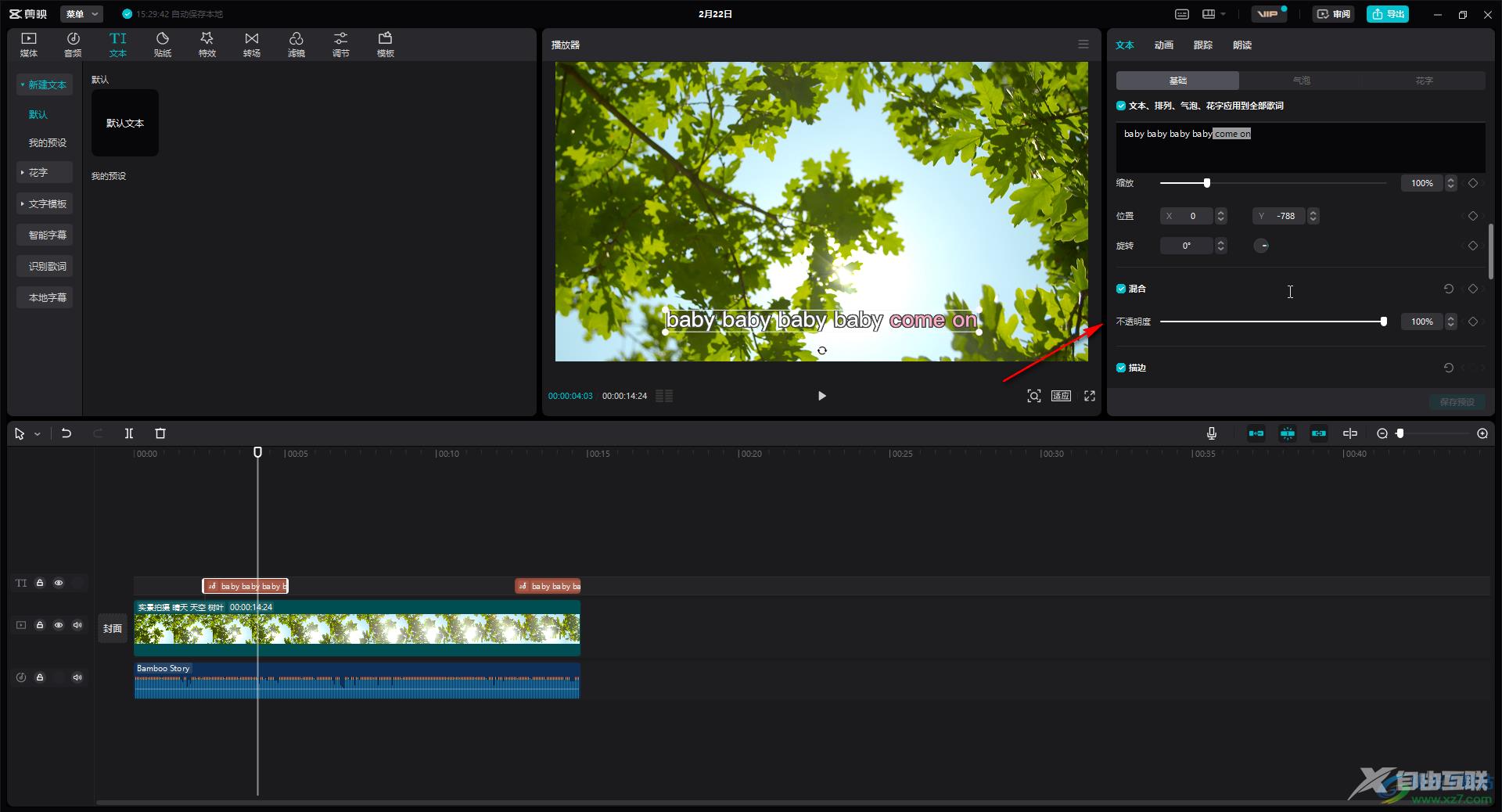1502x812 pixels.
Task: Open the 转场 transitions panel
Action: (252, 45)
